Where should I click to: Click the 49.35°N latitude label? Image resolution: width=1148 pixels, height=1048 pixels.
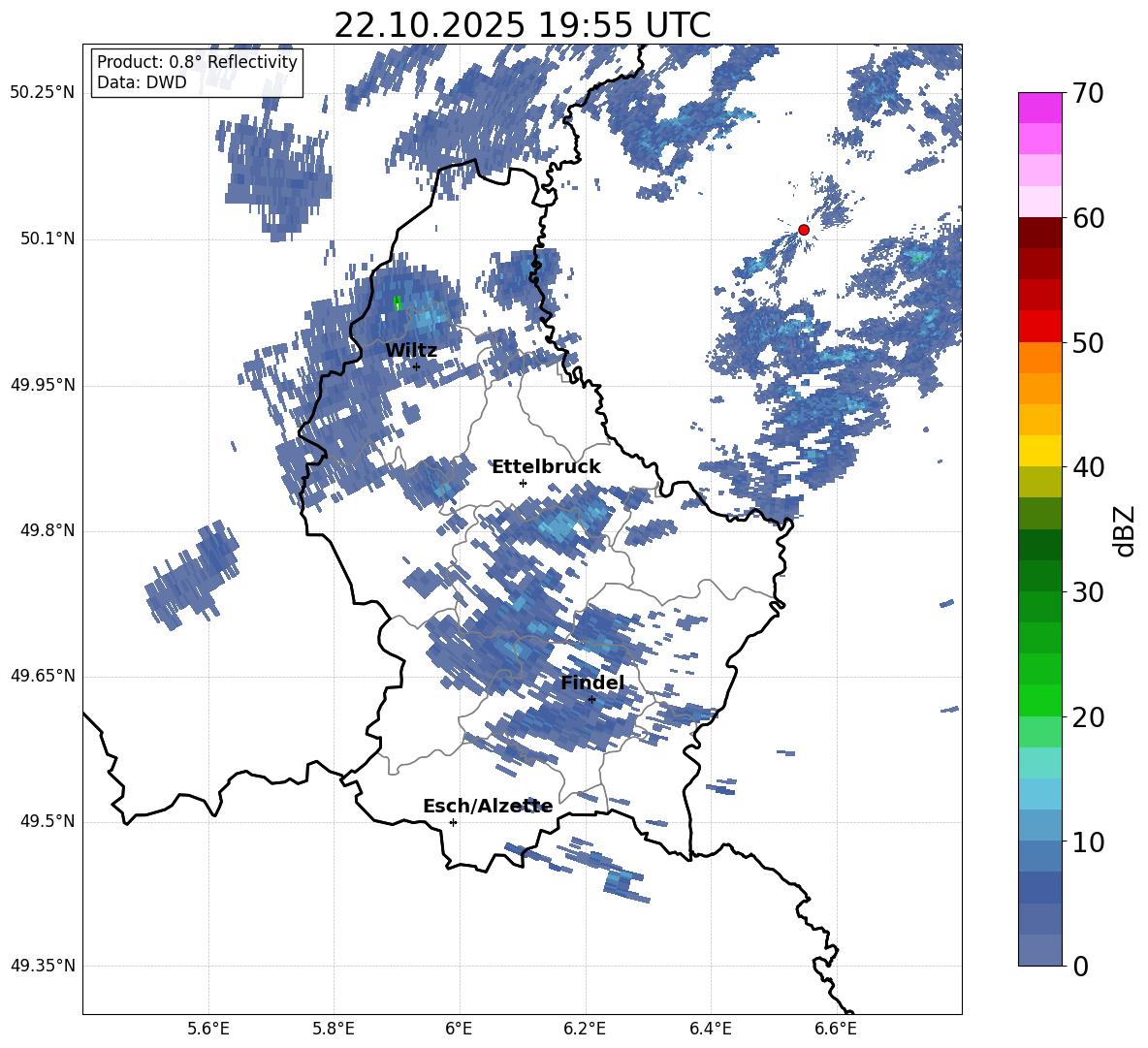[43, 967]
